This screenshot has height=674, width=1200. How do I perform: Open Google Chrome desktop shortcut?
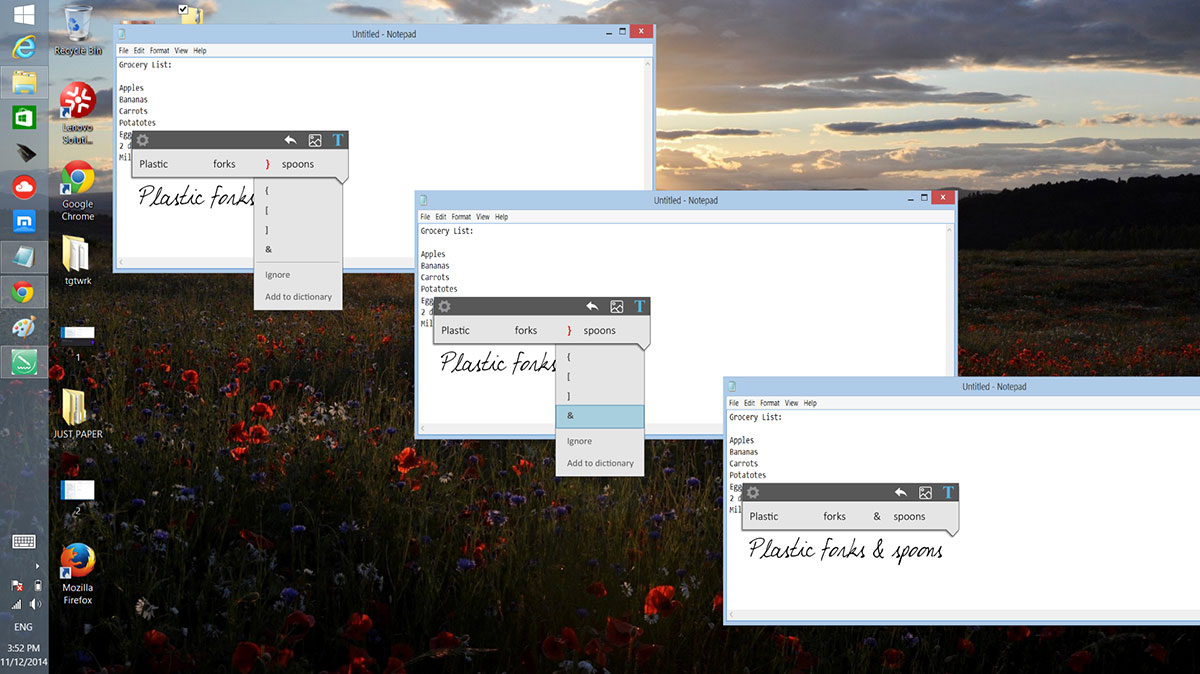point(77,191)
